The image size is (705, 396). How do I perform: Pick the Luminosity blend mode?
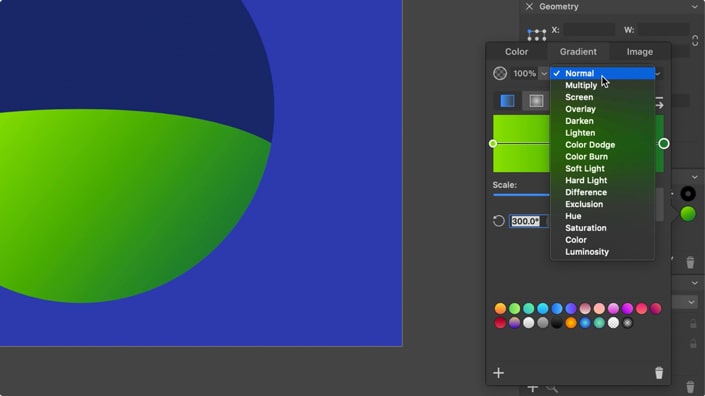(602, 252)
